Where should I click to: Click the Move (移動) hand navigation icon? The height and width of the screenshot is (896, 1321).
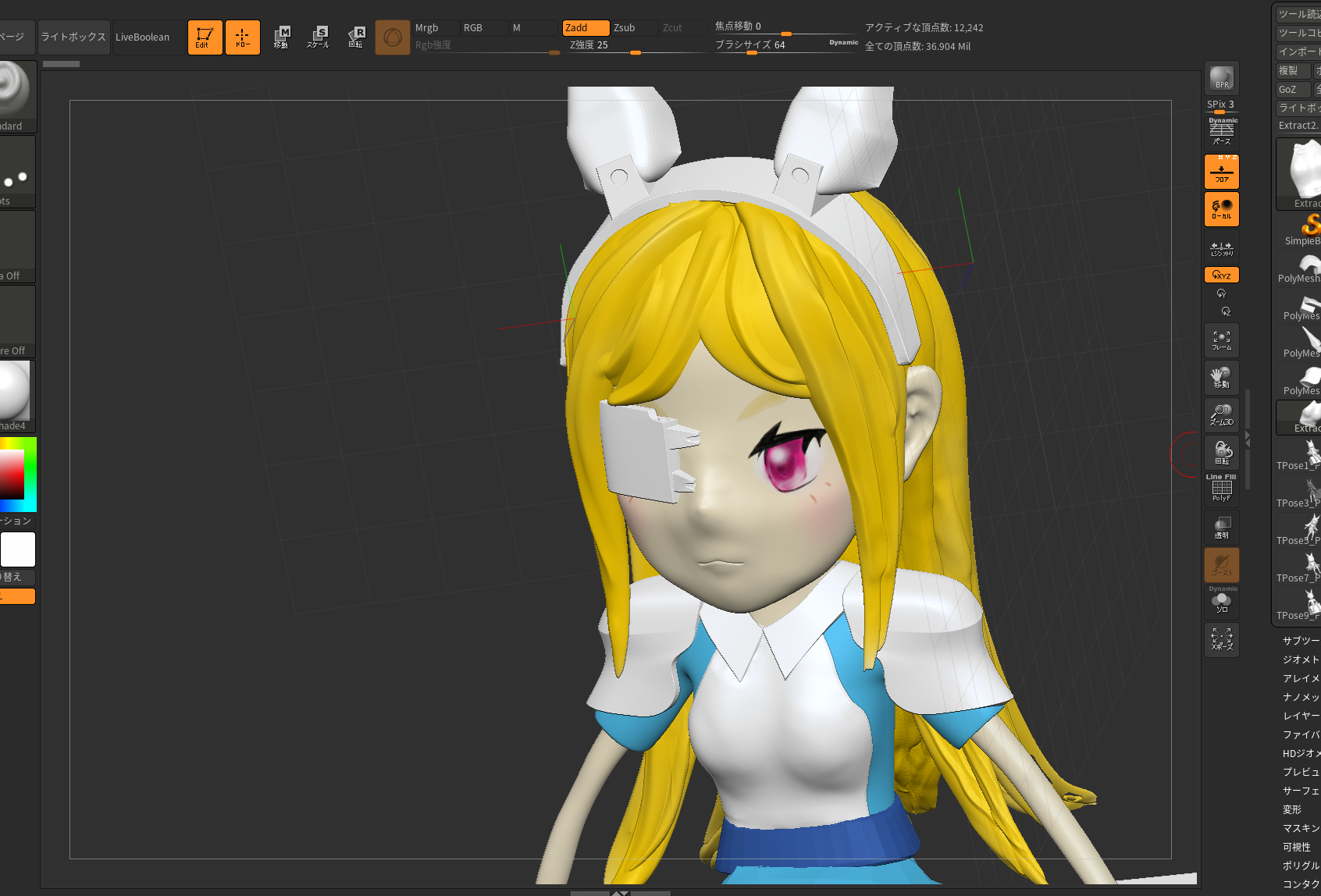pyautogui.click(x=1221, y=378)
